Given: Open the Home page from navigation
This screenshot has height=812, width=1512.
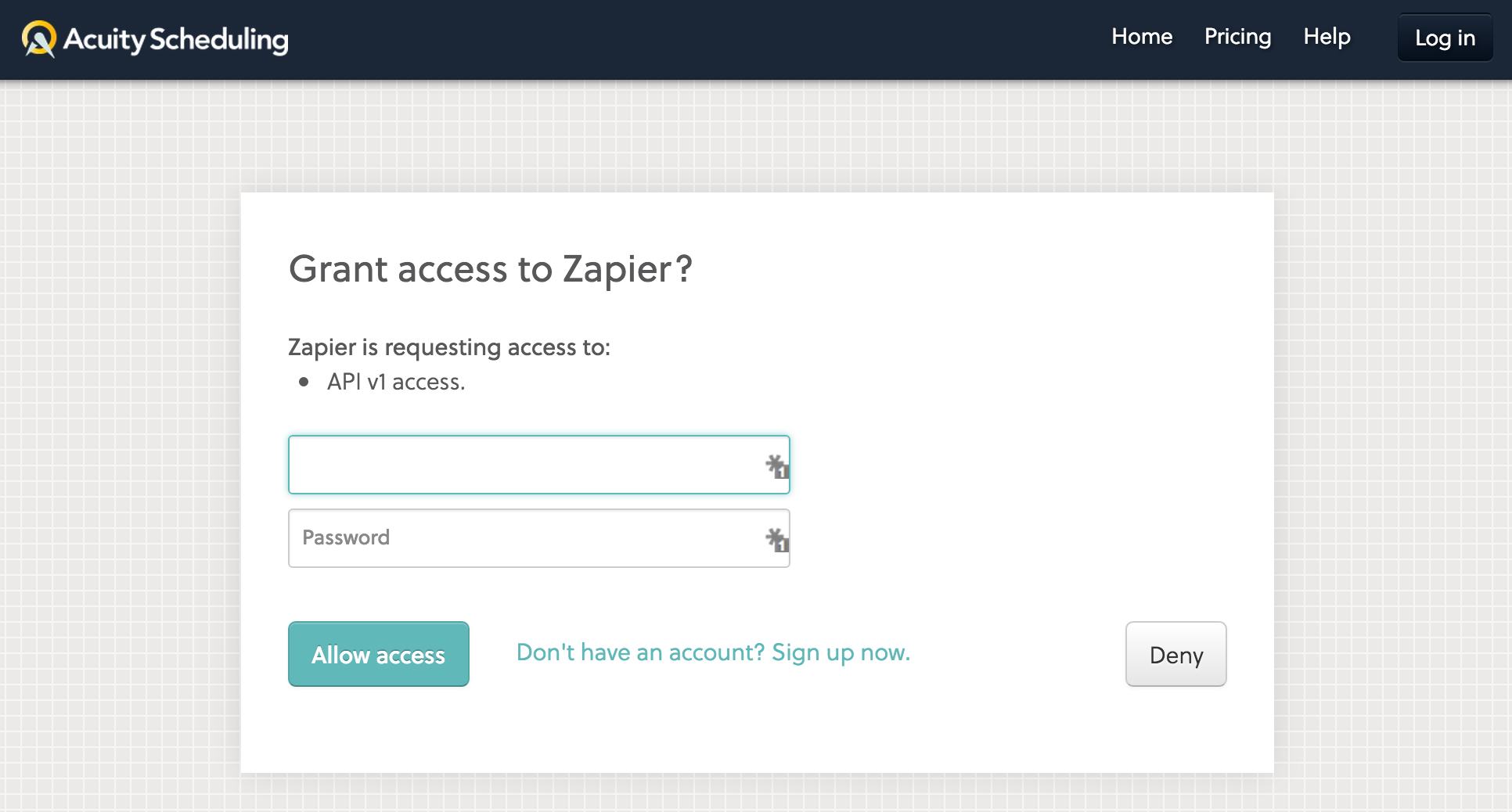Looking at the screenshot, I should pyautogui.click(x=1142, y=37).
